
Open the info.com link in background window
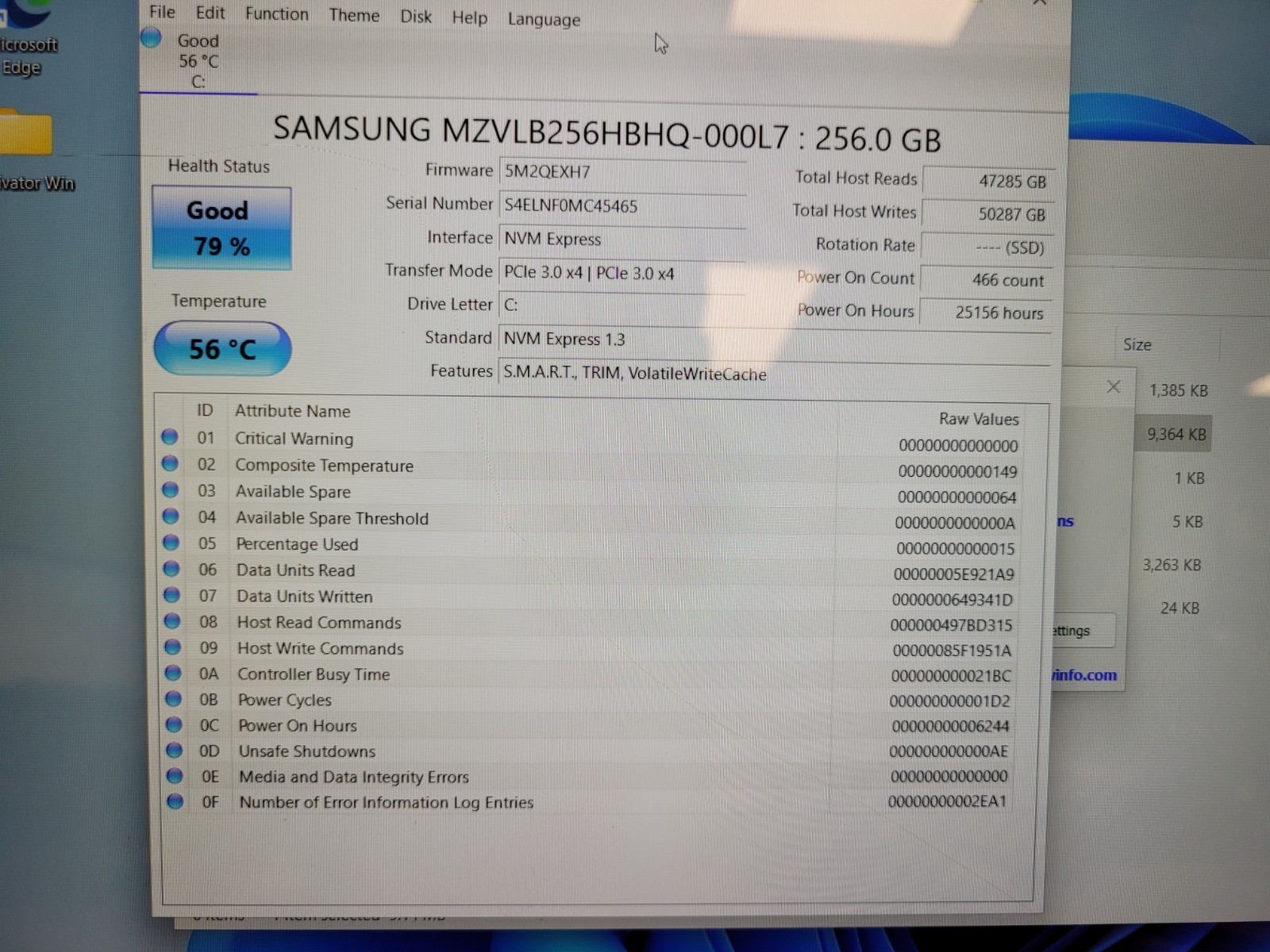pos(1083,675)
